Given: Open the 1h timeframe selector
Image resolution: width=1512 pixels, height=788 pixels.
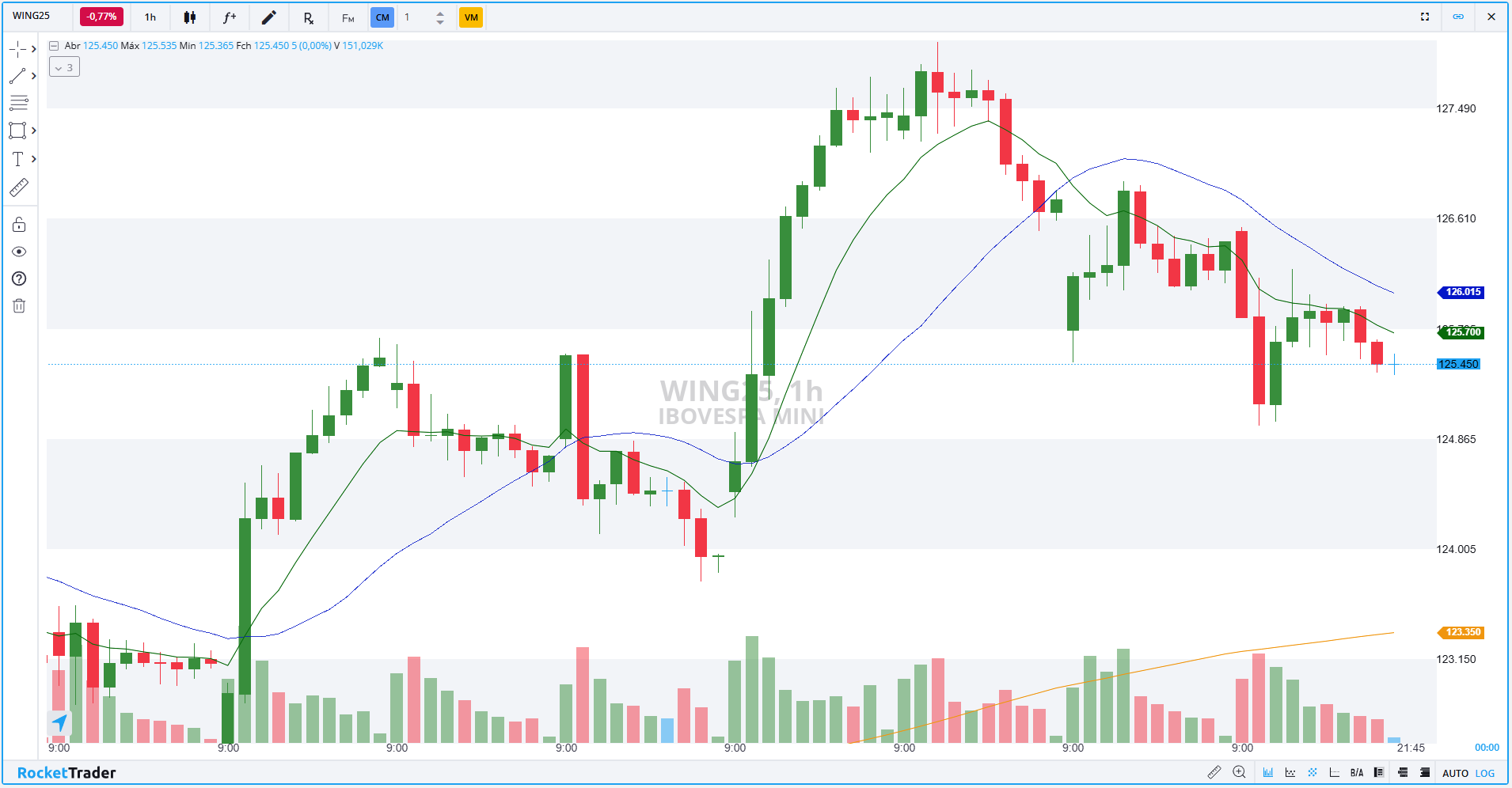Looking at the screenshot, I should click(x=150, y=17).
